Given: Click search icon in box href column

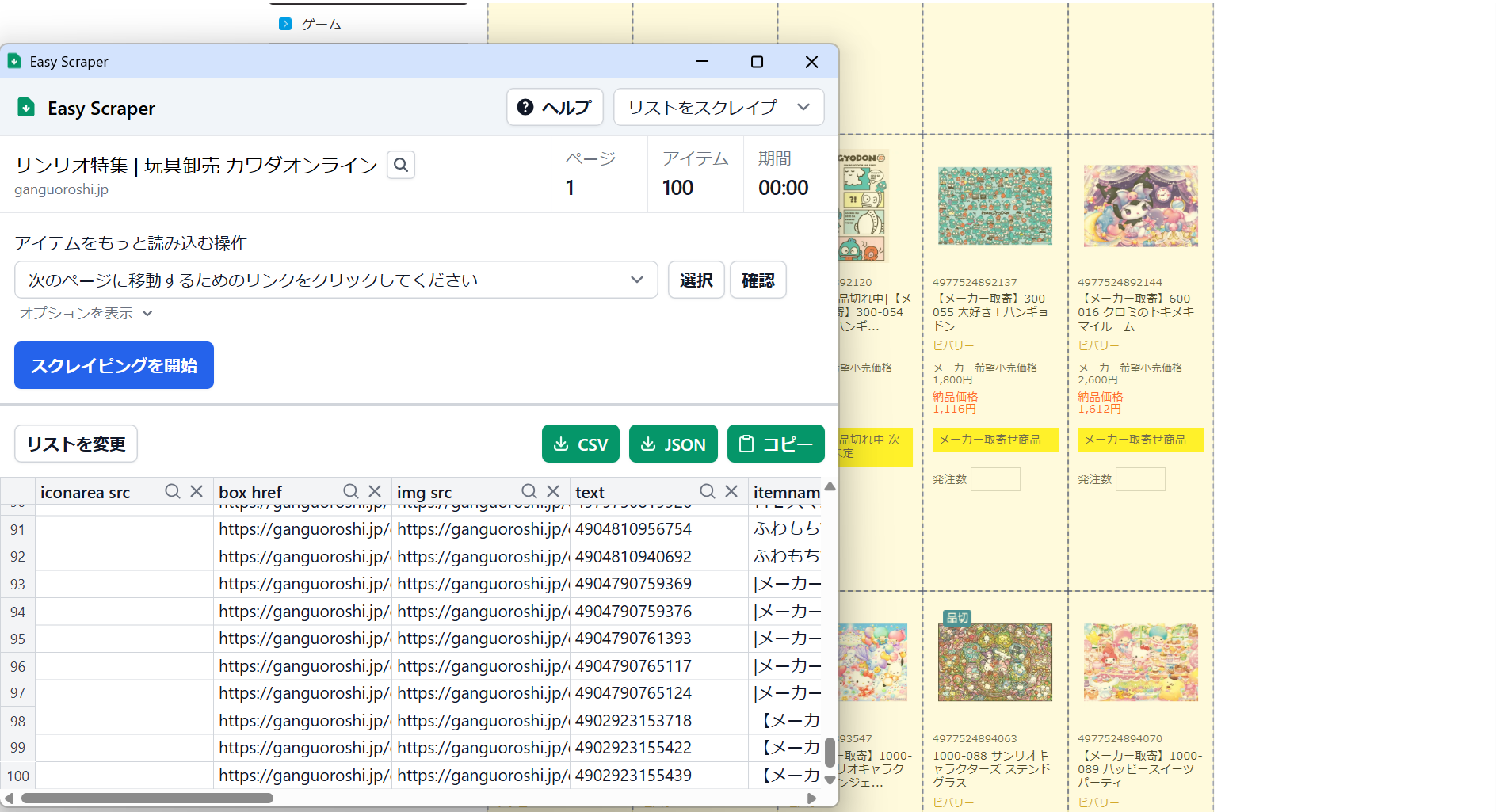Looking at the screenshot, I should coord(350,492).
